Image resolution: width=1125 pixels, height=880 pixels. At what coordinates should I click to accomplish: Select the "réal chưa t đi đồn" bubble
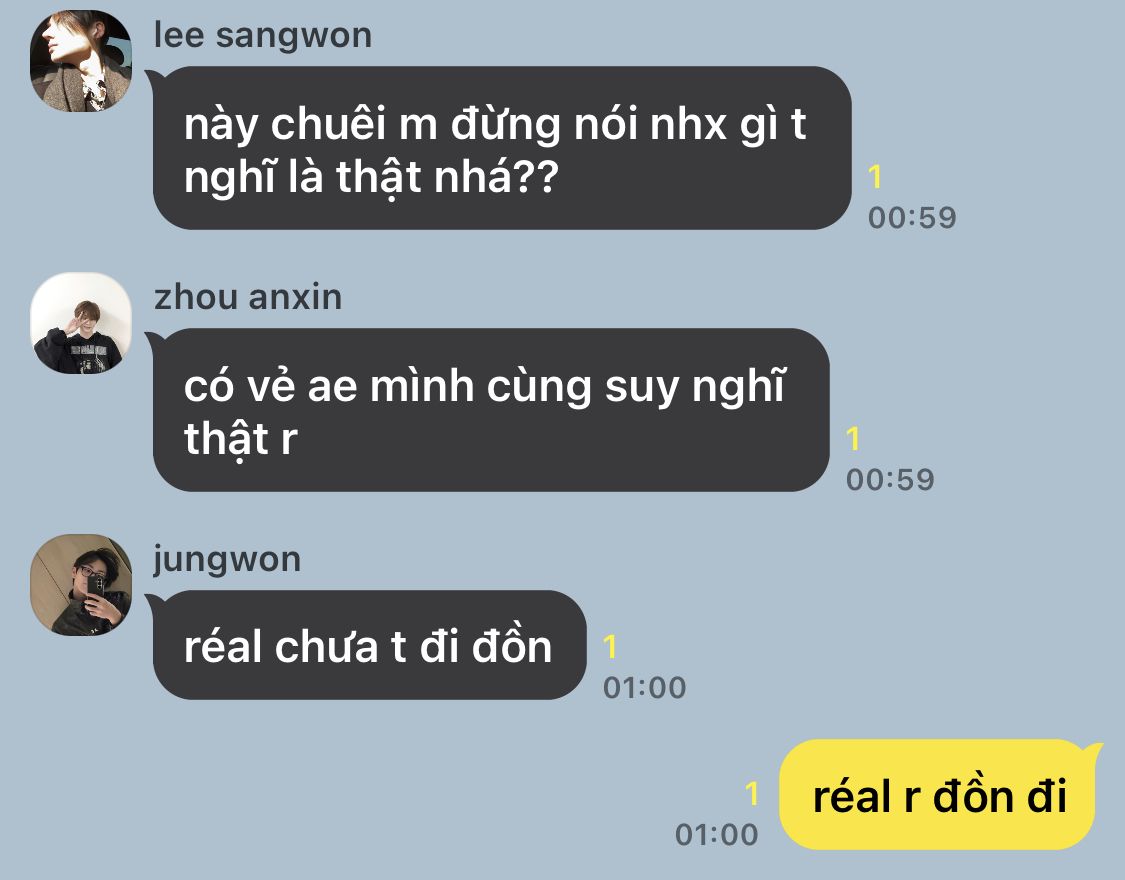pos(369,645)
